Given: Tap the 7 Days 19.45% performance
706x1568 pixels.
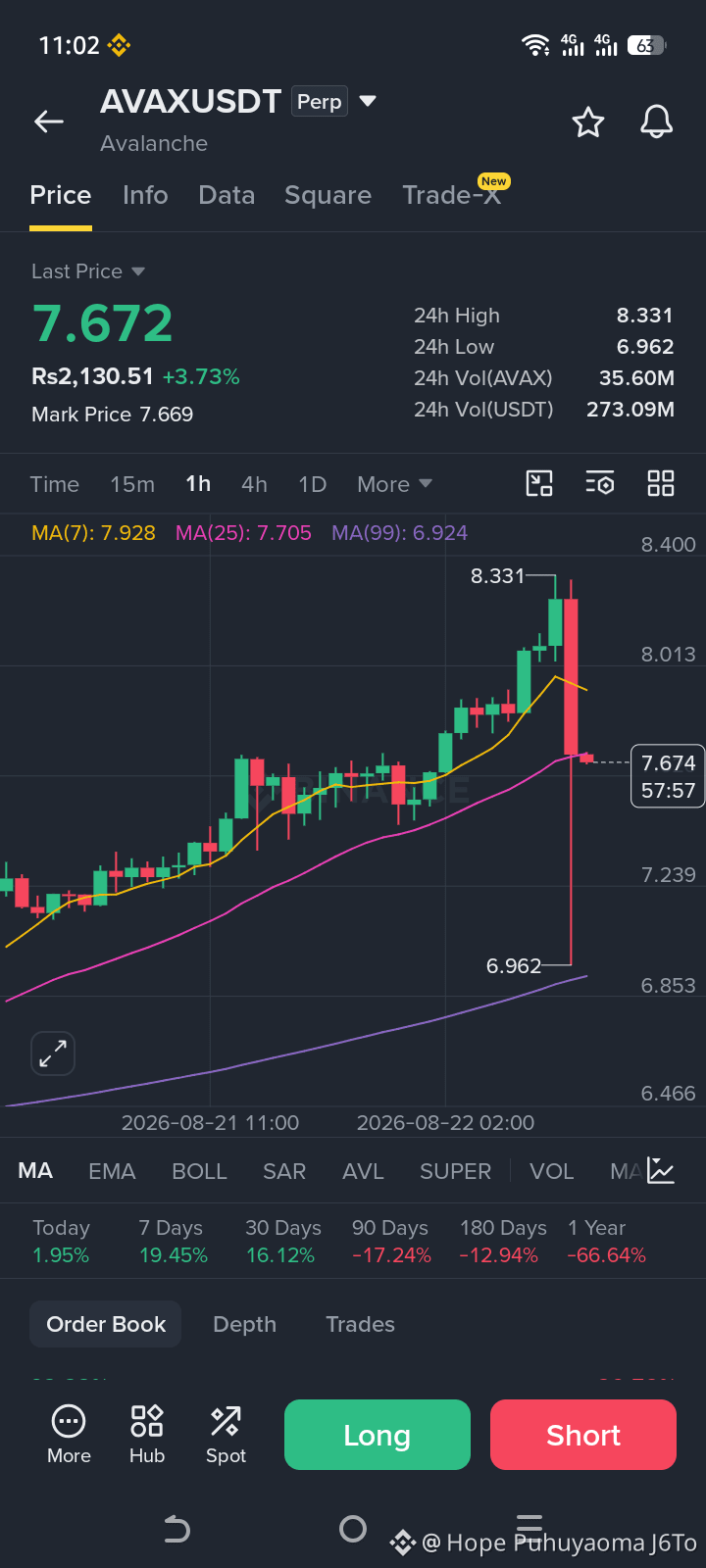Looking at the screenshot, I should (174, 1242).
